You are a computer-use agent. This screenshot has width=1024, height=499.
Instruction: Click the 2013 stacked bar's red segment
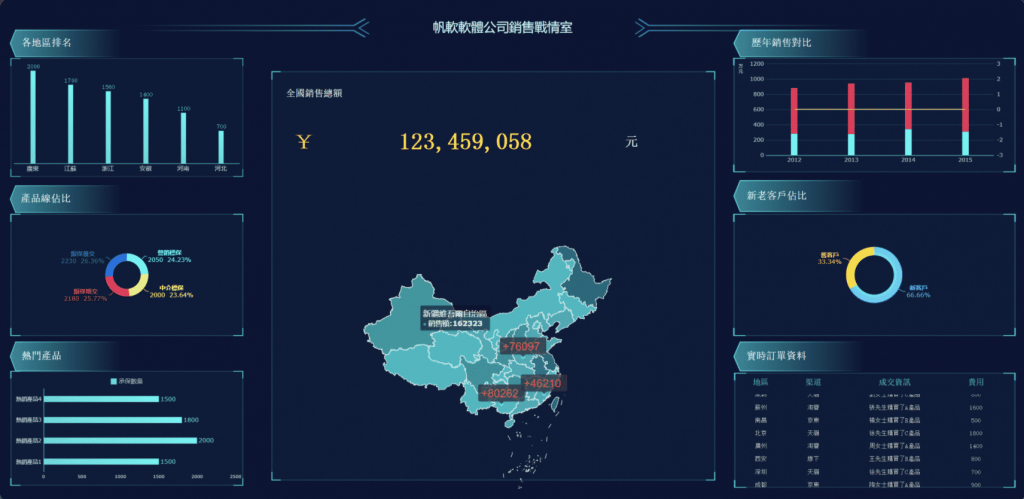pos(851,109)
